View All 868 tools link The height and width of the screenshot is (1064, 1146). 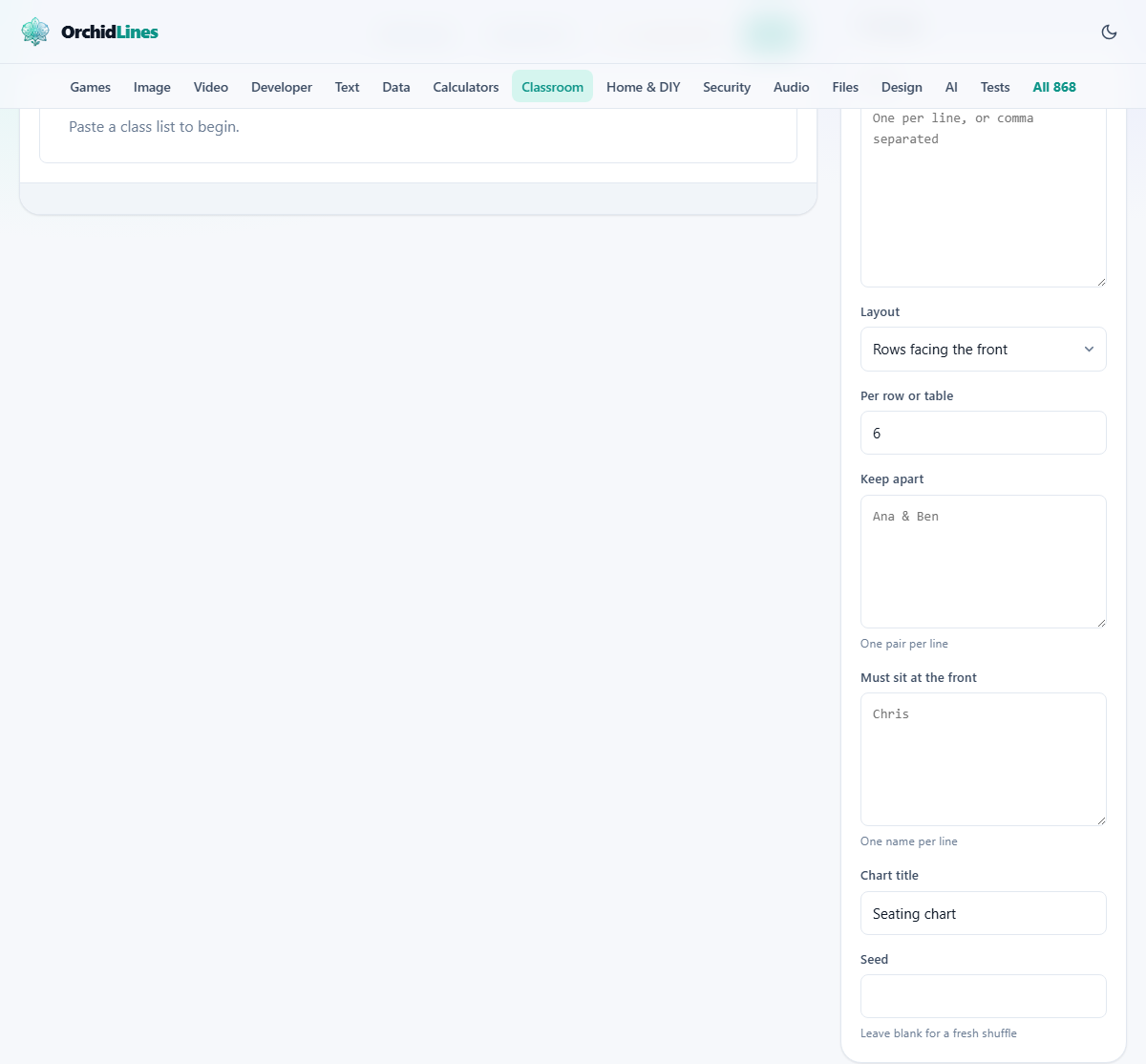pos(1054,87)
